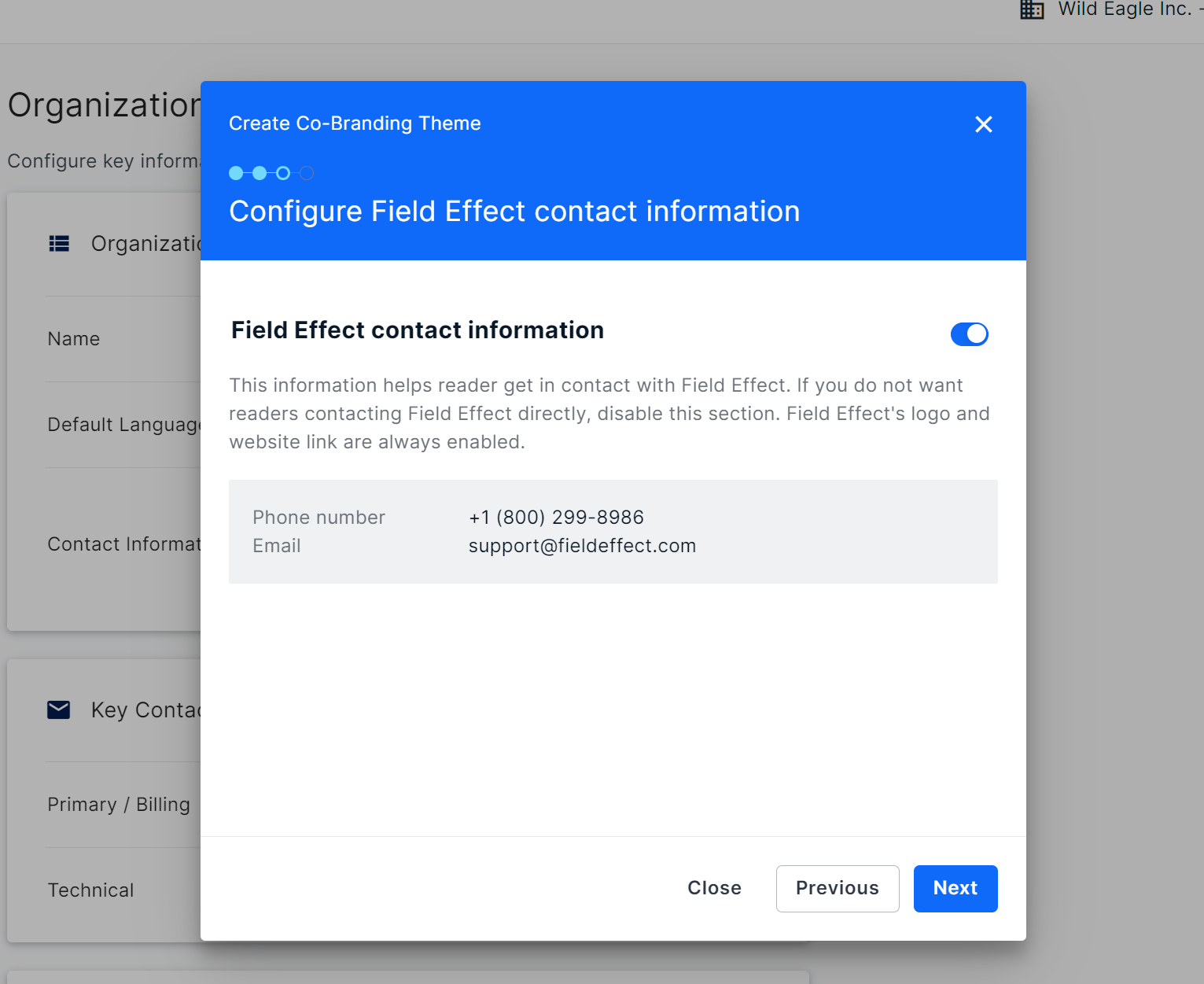Select the first wizard step dot
The width and height of the screenshot is (1204, 984).
(x=236, y=173)
